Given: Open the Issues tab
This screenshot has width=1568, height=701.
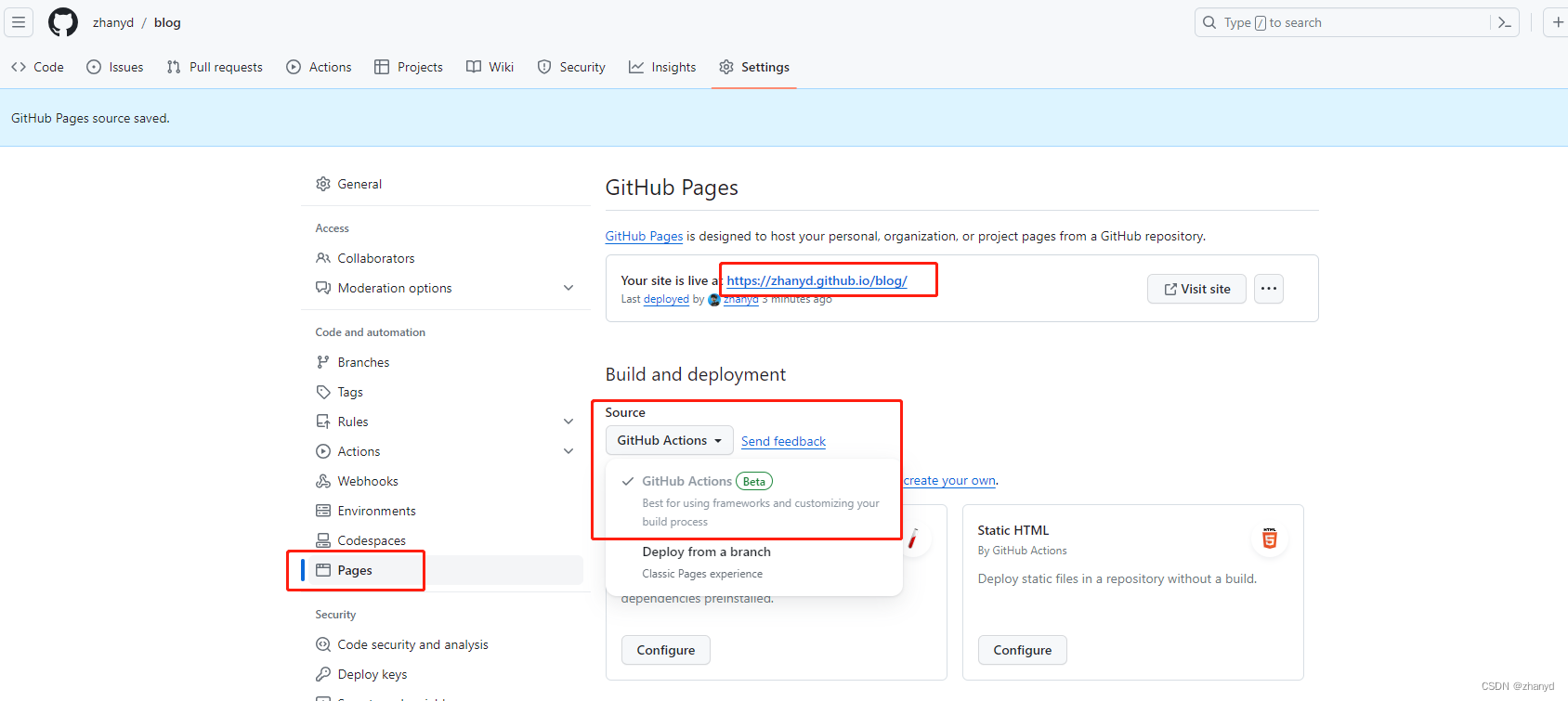Looking at the screenshot, I should [x=115, y=67].
